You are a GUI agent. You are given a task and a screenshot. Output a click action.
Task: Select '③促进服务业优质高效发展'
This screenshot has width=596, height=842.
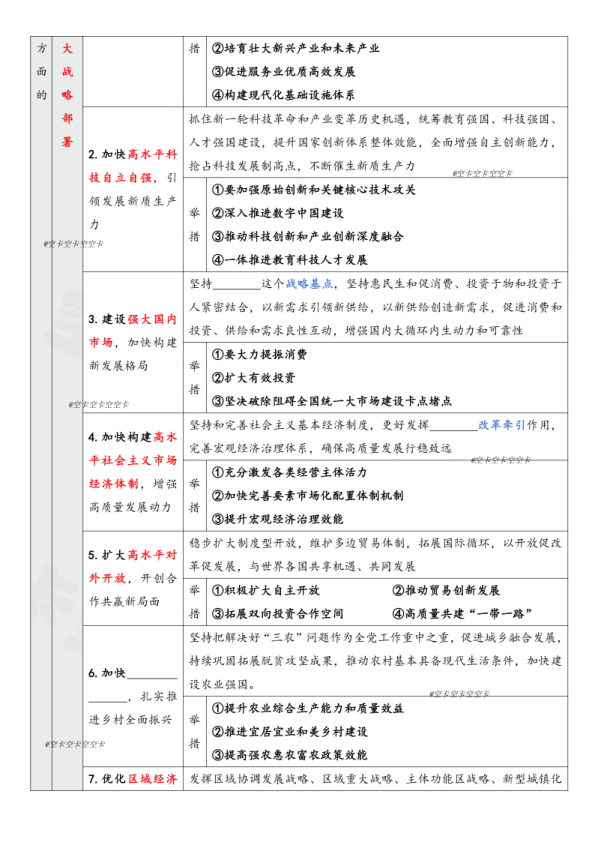tap(283, 71)
